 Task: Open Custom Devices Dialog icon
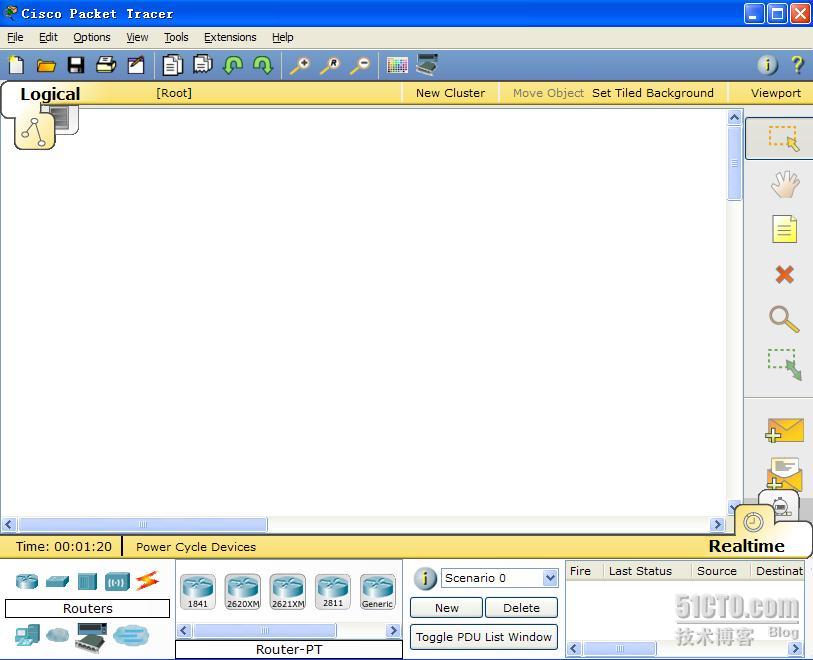click(x=427, y=65)
